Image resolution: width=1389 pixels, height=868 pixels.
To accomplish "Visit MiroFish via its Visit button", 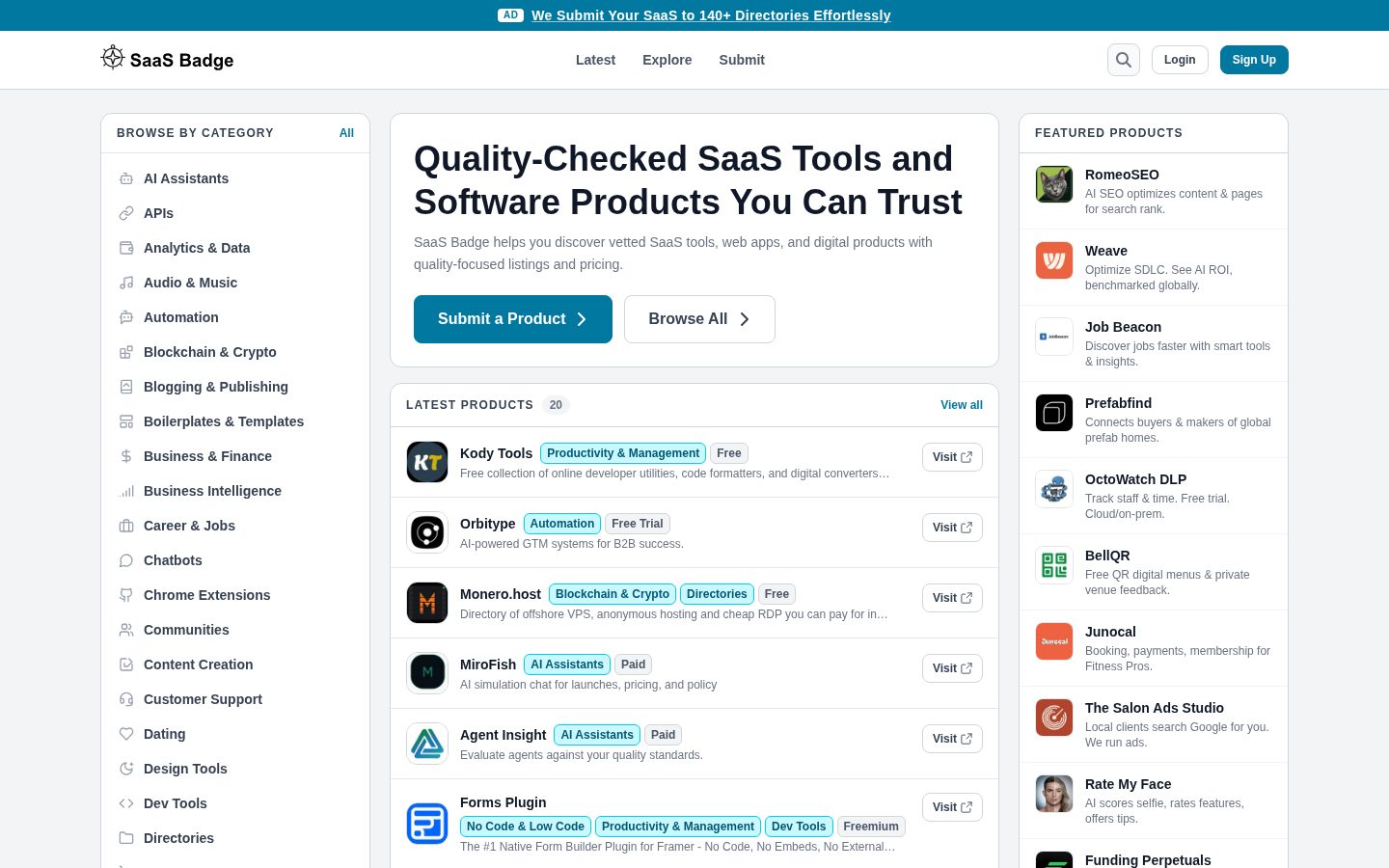I will 952,668.
